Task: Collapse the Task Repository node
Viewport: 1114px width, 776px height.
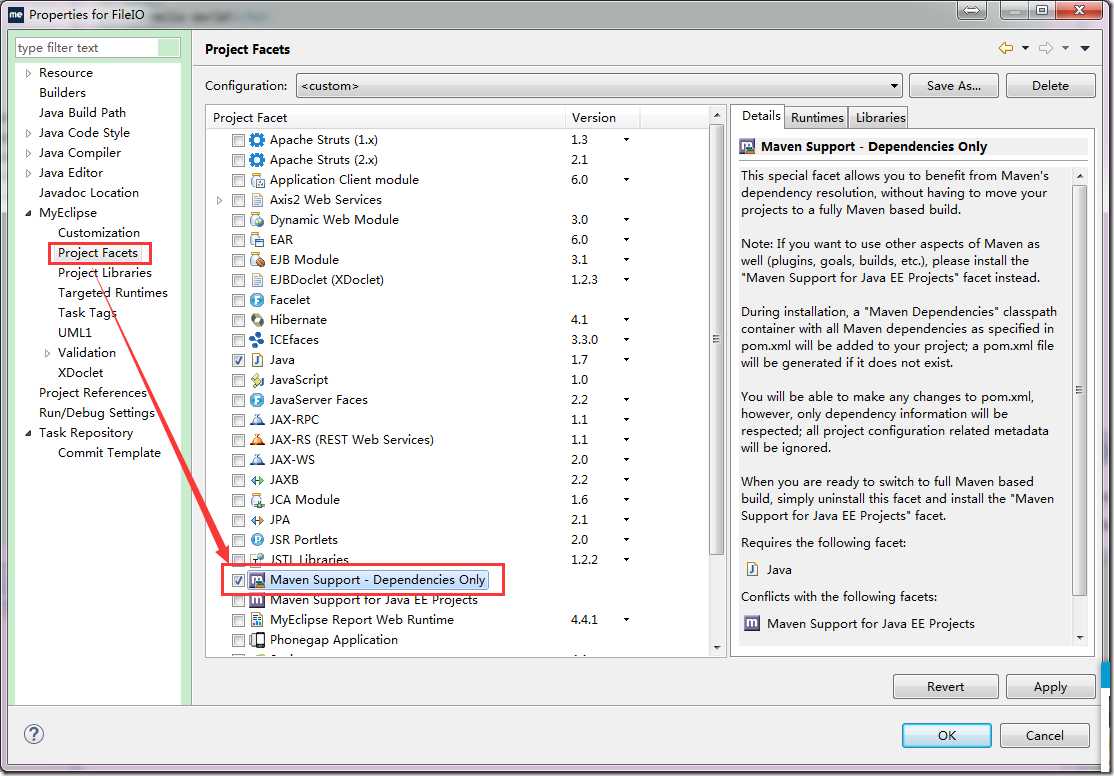Action: [28, 433]
